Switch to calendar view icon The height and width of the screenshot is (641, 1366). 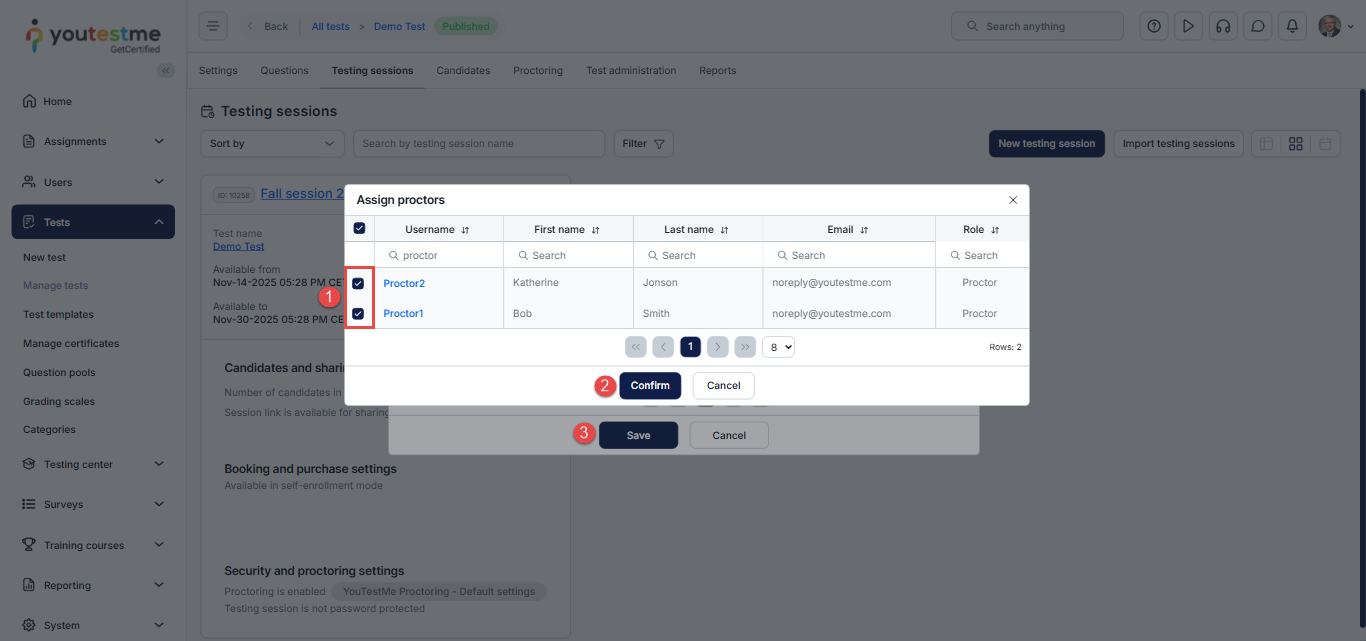coord(1325,144)
